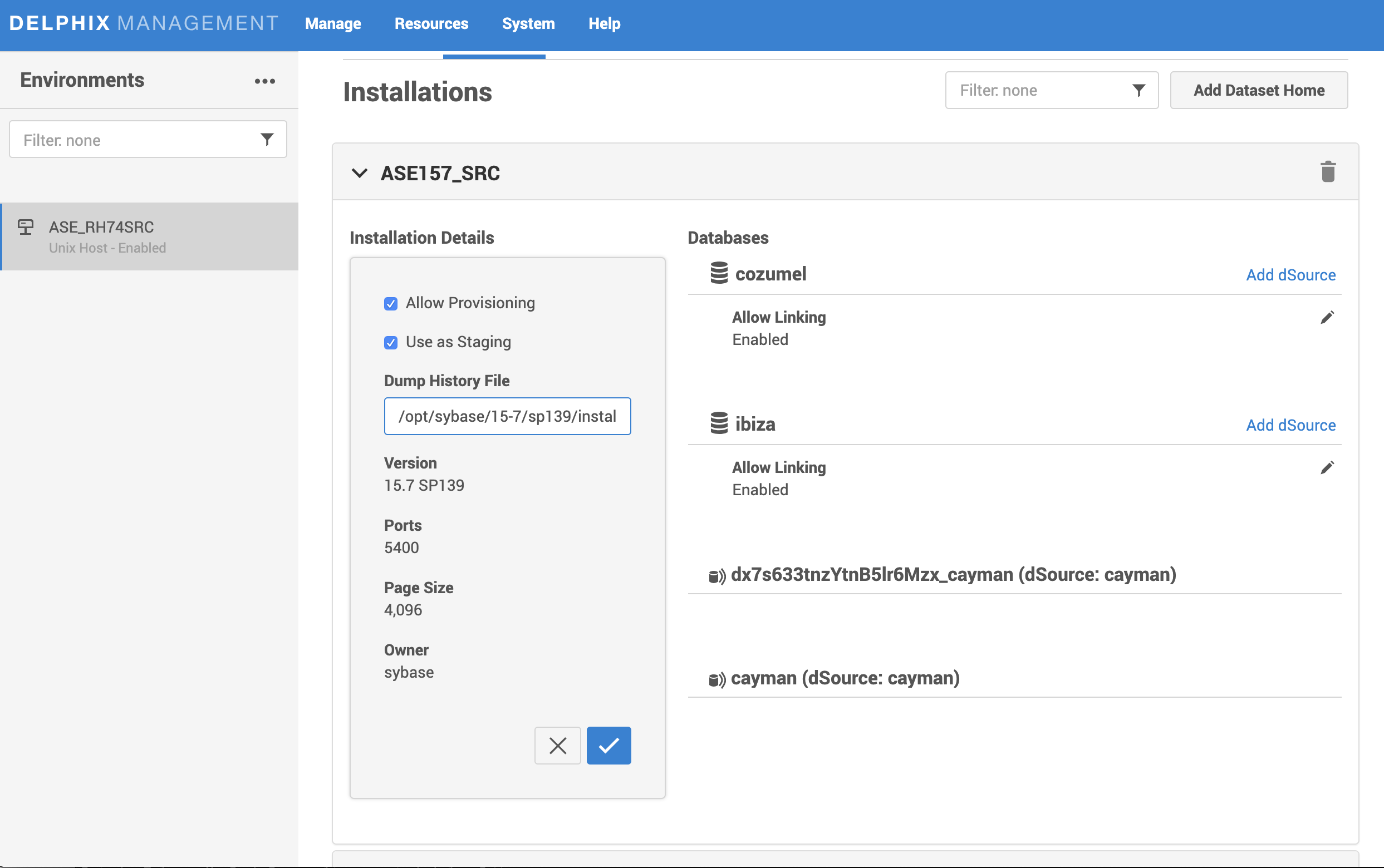This screenshot has height=868, width=1384.
Task: Confirm installation details with blue checkmark
Action: [x=608, y=745]
